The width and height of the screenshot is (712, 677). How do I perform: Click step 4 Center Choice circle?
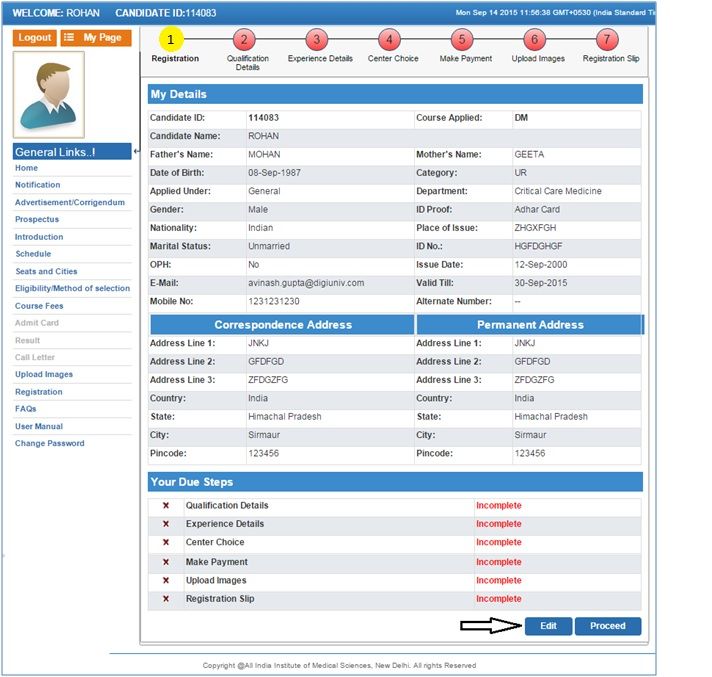point(389,40)
